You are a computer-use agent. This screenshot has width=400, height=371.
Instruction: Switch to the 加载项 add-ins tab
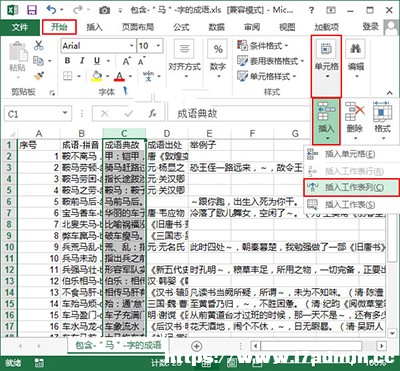click(327, 27)
